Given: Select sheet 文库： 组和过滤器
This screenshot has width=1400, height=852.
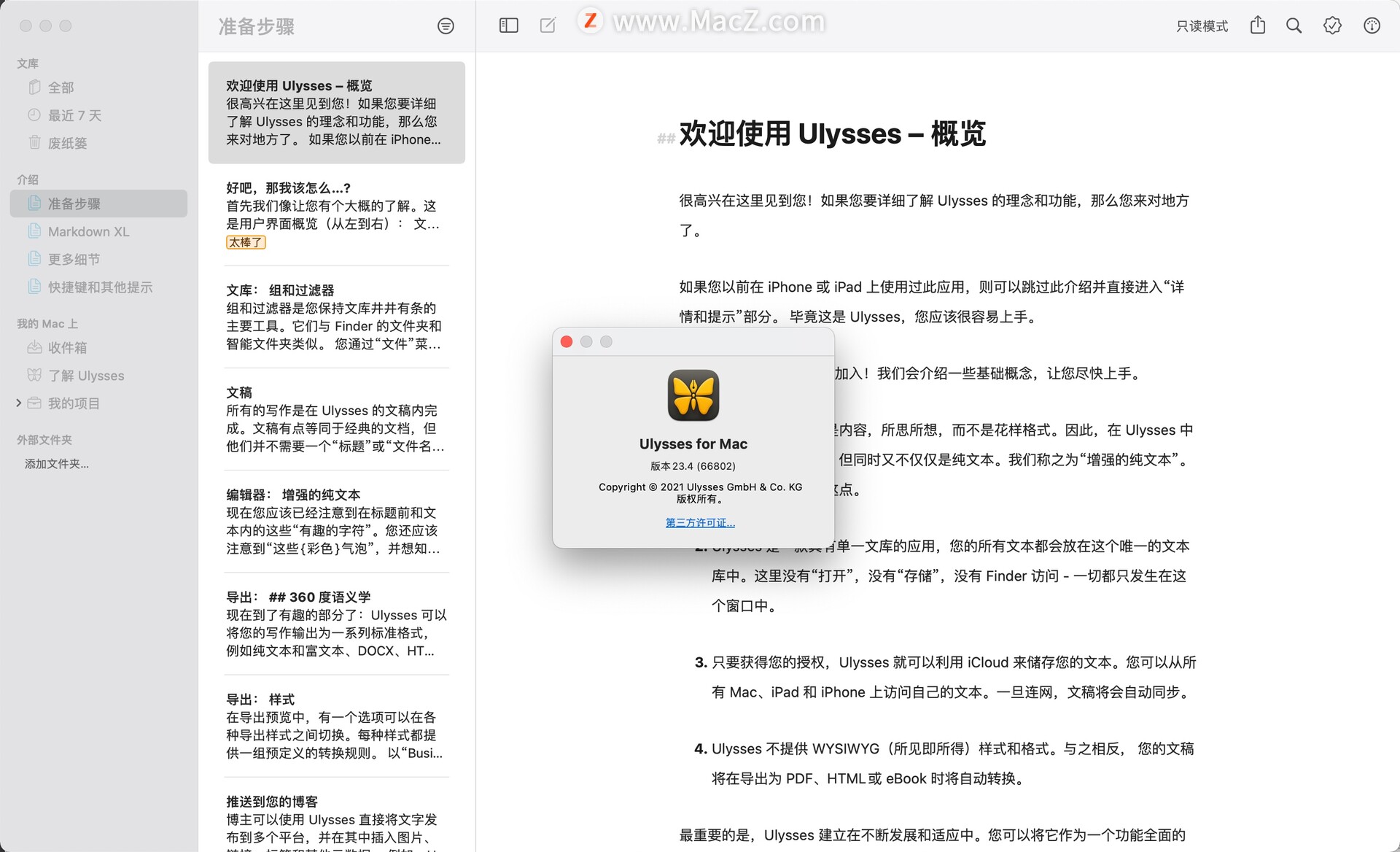Looking at the screenshot, I should (x=336, y=317).
